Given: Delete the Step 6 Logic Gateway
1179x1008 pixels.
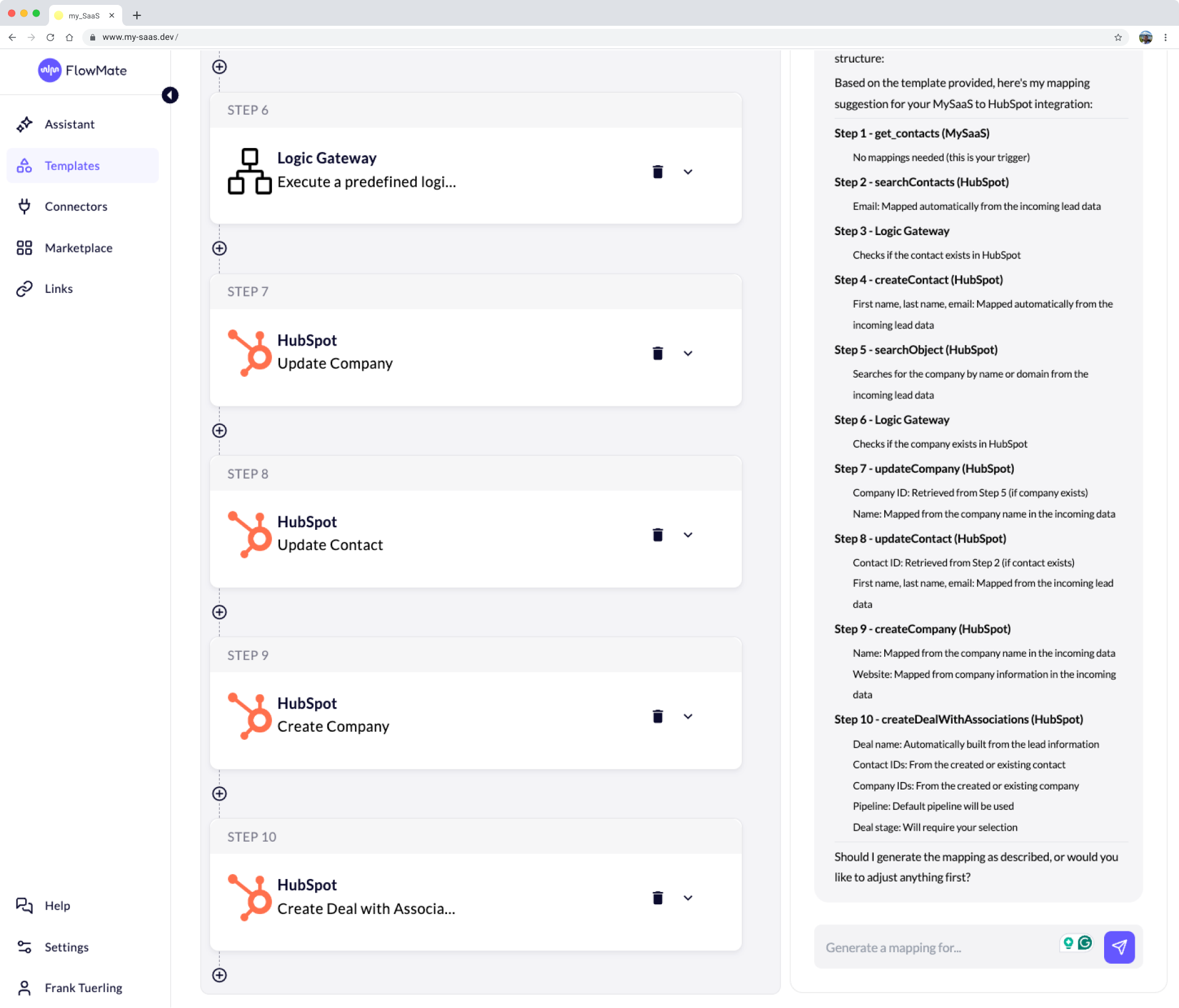Looking at the screenshot, I should pos(658,172).
